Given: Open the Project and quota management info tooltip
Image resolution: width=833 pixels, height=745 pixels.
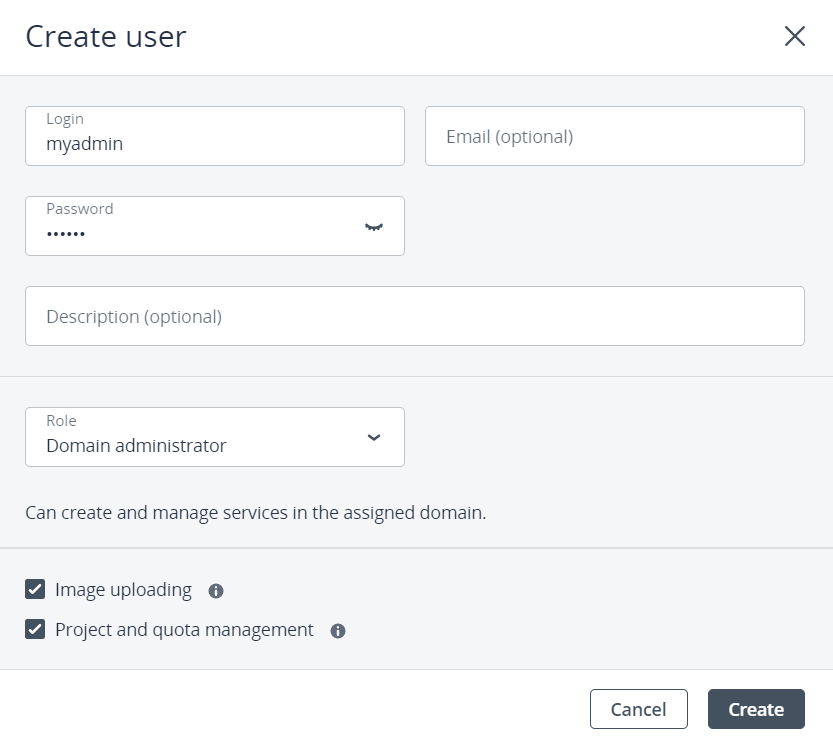Looking at the screenshot, I should click(x=337, y=630).
